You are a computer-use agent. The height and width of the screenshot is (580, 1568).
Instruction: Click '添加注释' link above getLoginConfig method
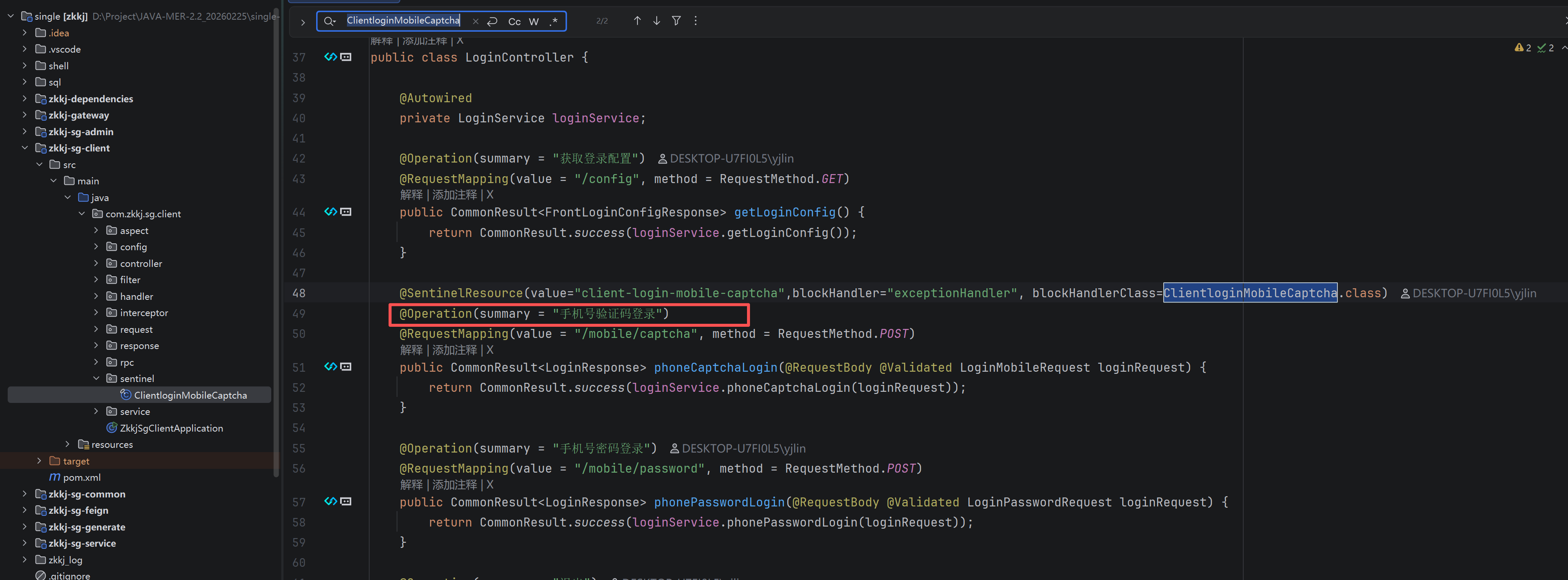pos(454,195)
